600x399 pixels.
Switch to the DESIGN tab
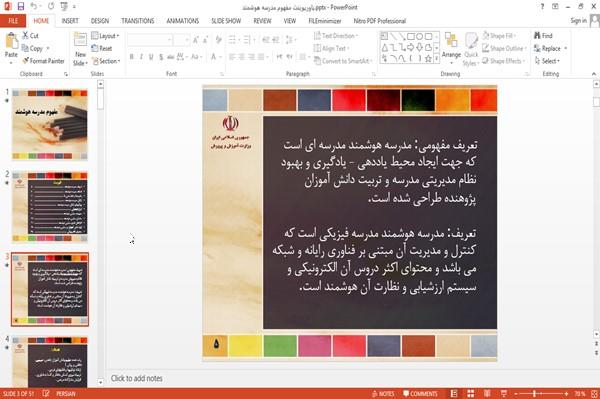click(x=100, y=21)
